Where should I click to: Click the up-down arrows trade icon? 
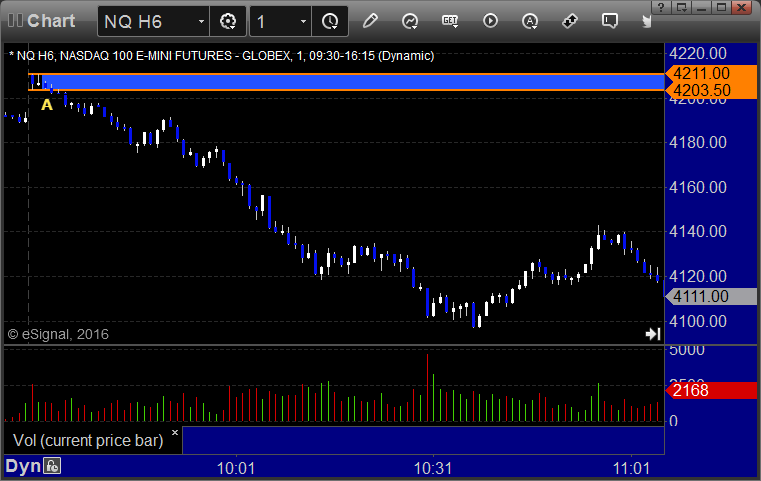[x=570, y=21]
